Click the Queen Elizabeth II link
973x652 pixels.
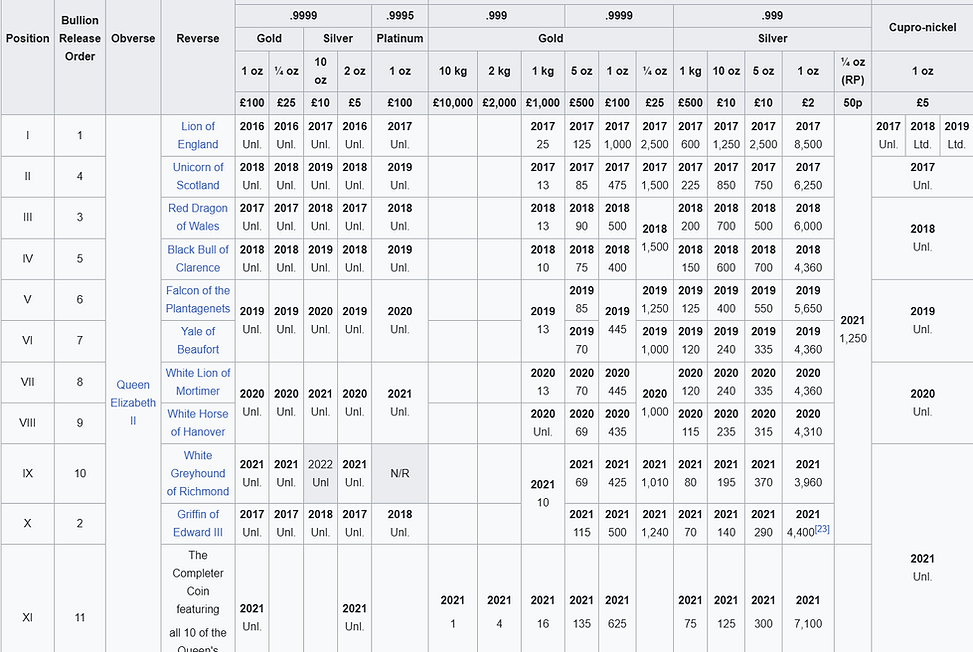[133, 403]
